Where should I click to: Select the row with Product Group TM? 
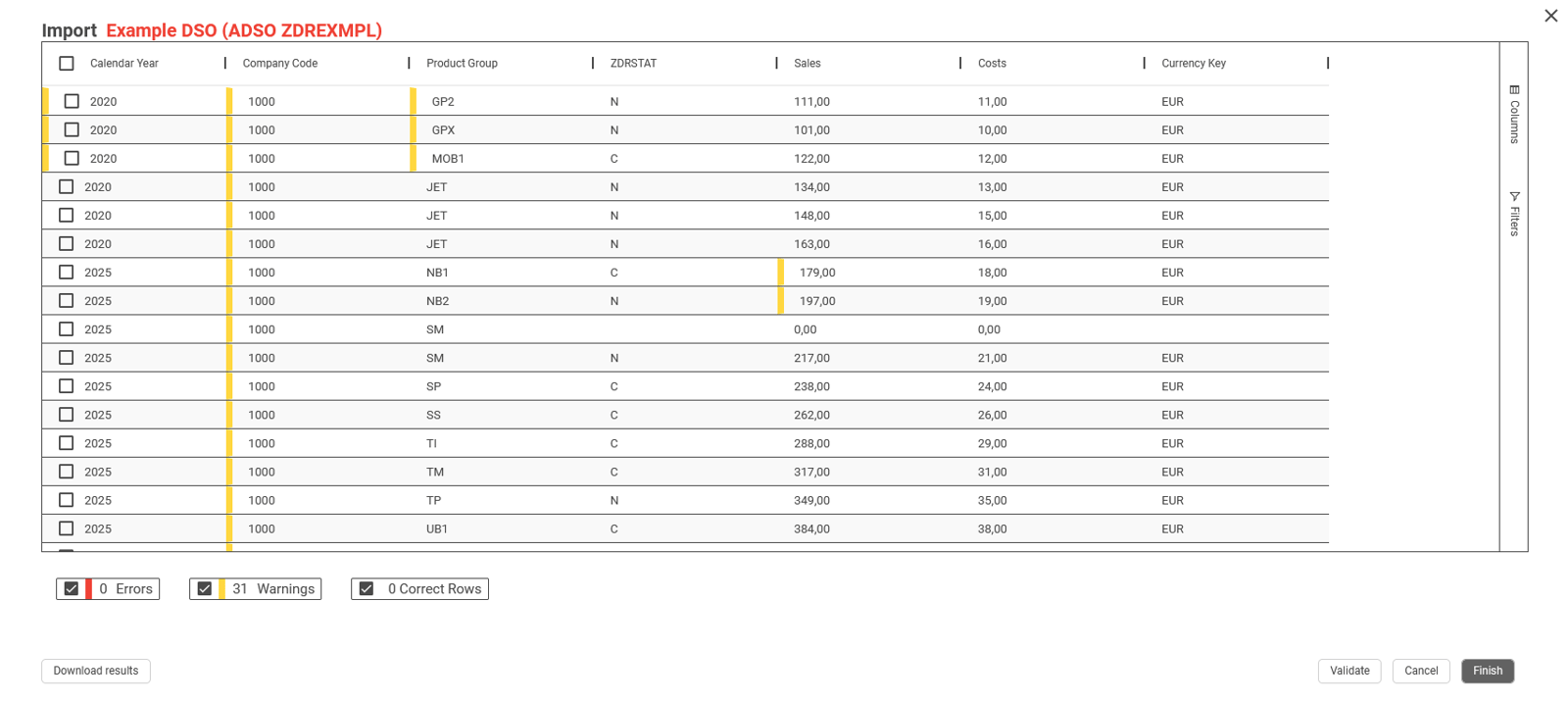[x=67, y=471]
